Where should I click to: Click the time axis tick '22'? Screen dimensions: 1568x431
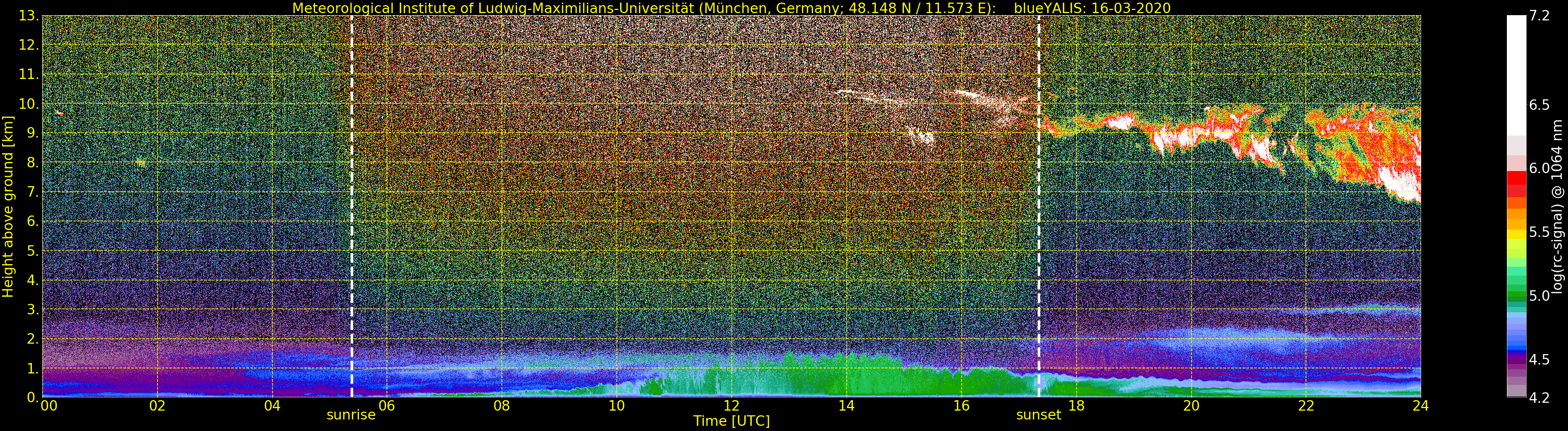click(1306, 405)
